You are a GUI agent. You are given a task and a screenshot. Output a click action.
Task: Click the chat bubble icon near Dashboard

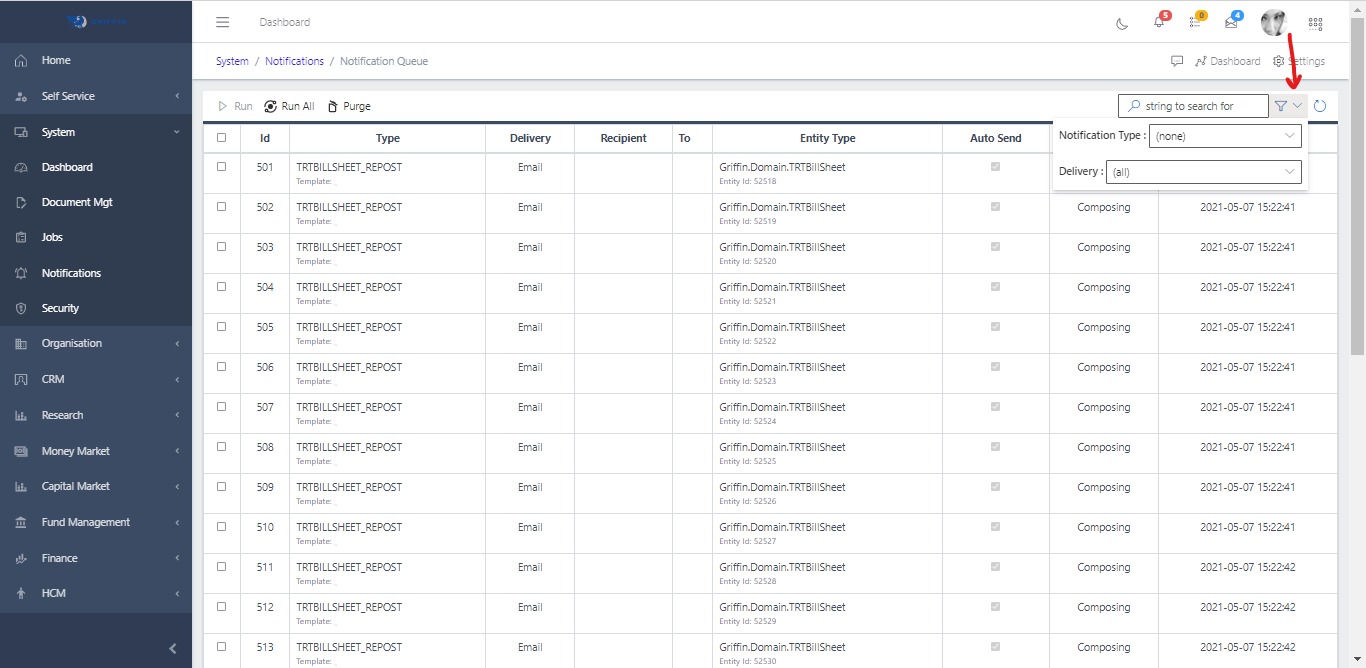(x=1177, y=61)
